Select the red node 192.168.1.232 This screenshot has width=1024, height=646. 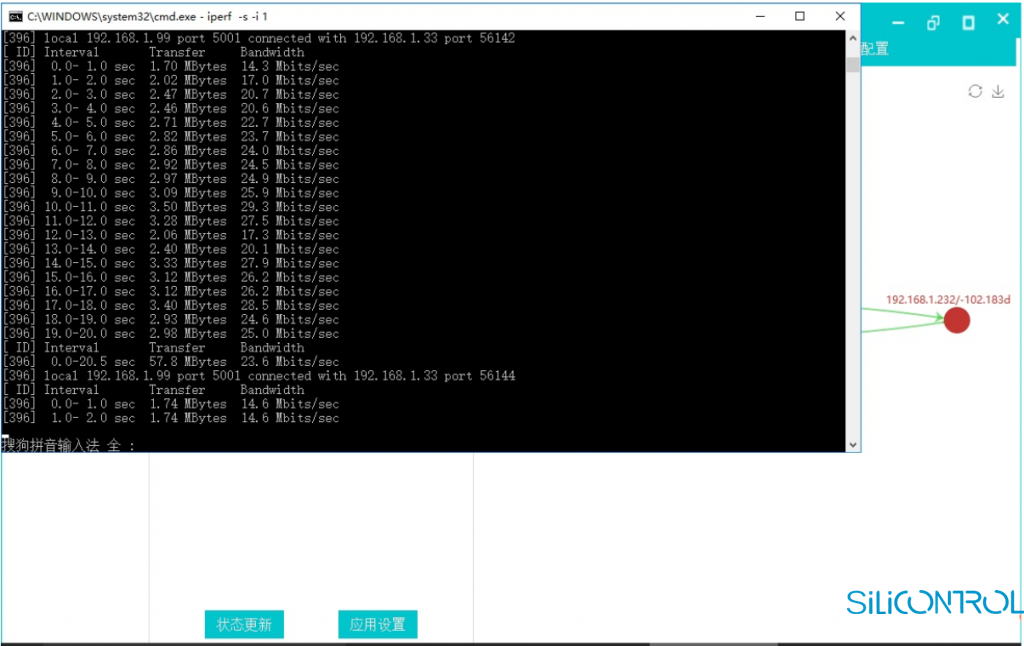click(x=956, y=320)
